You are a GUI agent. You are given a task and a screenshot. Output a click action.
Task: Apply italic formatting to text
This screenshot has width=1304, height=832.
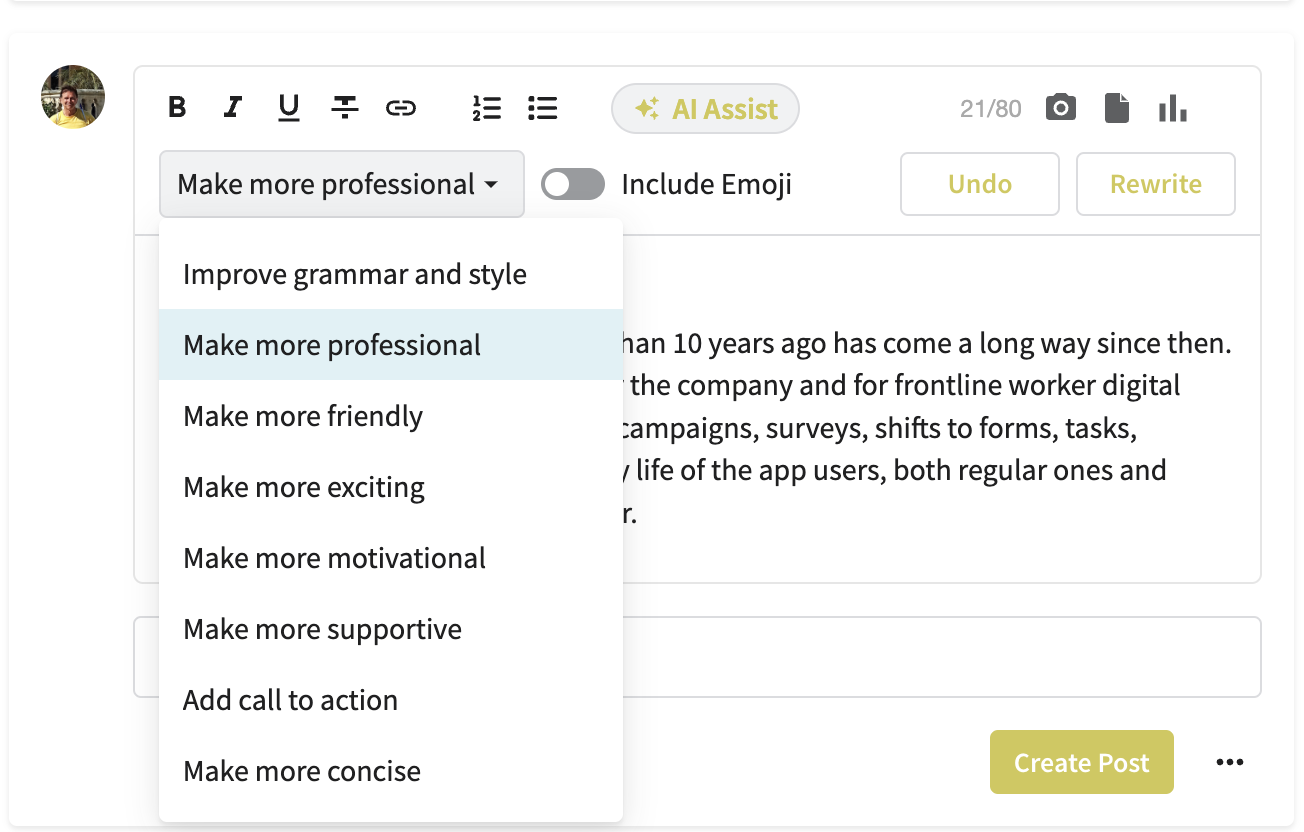tap(233, 108)
